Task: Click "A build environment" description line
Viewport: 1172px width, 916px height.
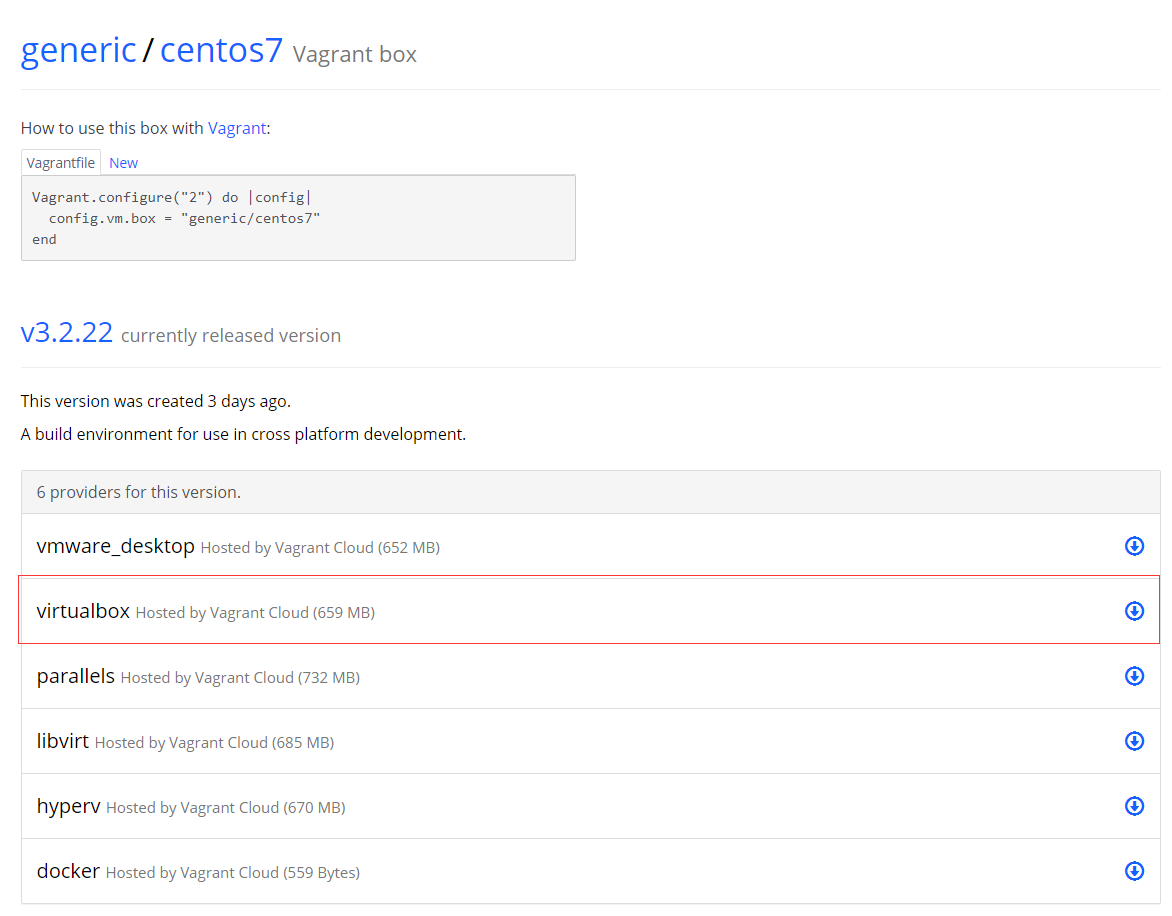Action: coord(243,434)
